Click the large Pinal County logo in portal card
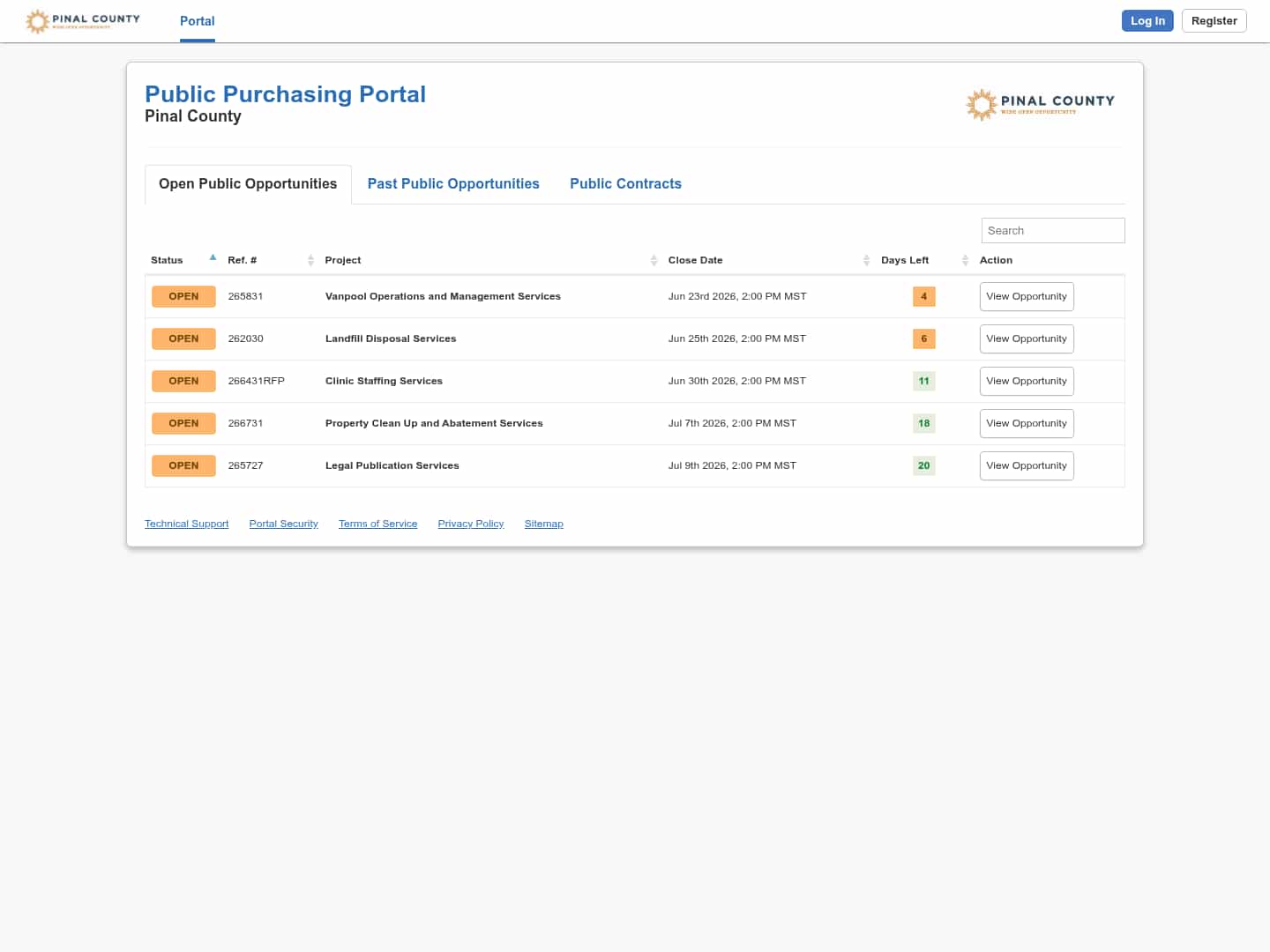1270x952 pixels. click(1041, 105)
